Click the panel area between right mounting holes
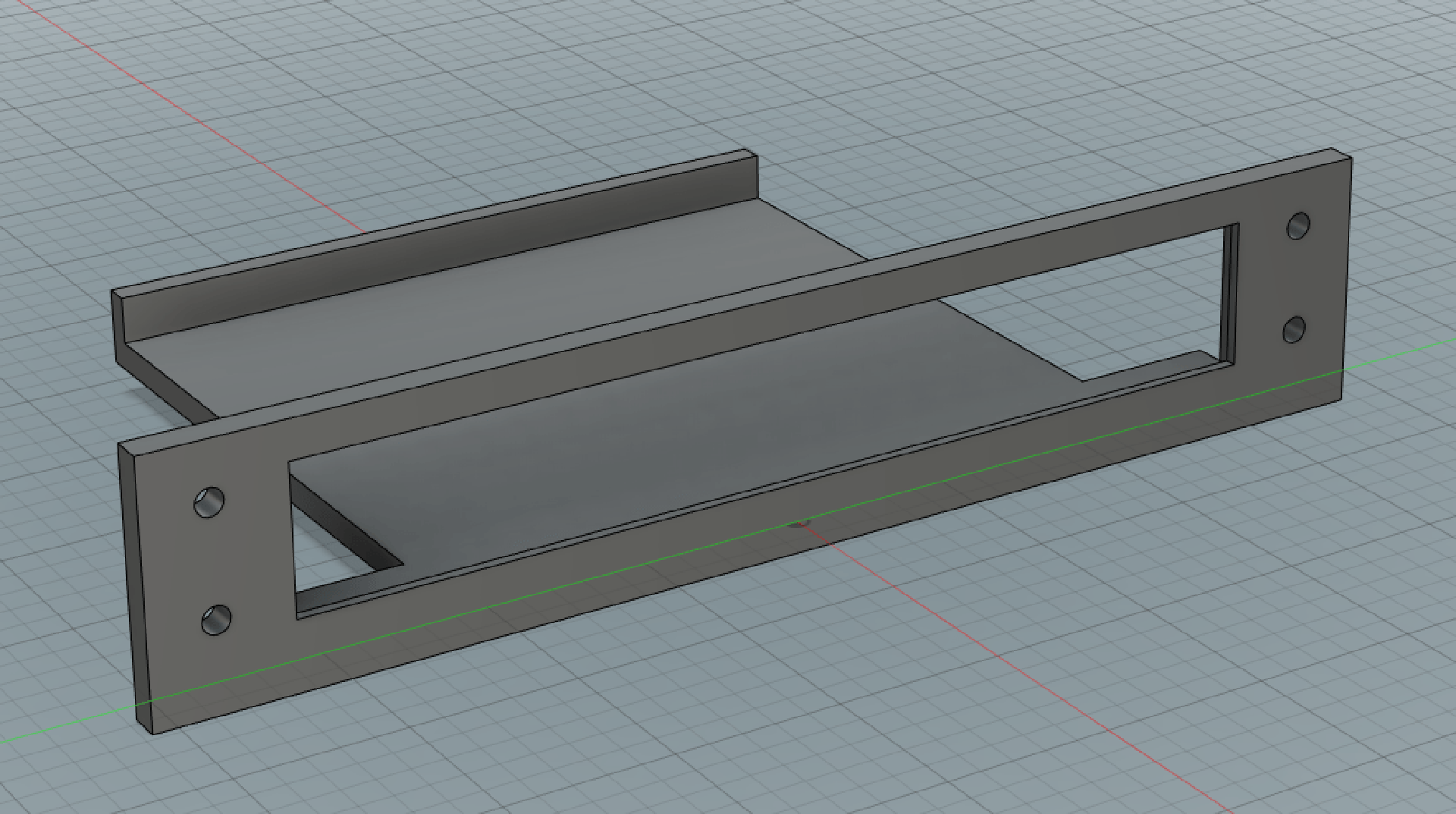 click(x=1297, y=278)
